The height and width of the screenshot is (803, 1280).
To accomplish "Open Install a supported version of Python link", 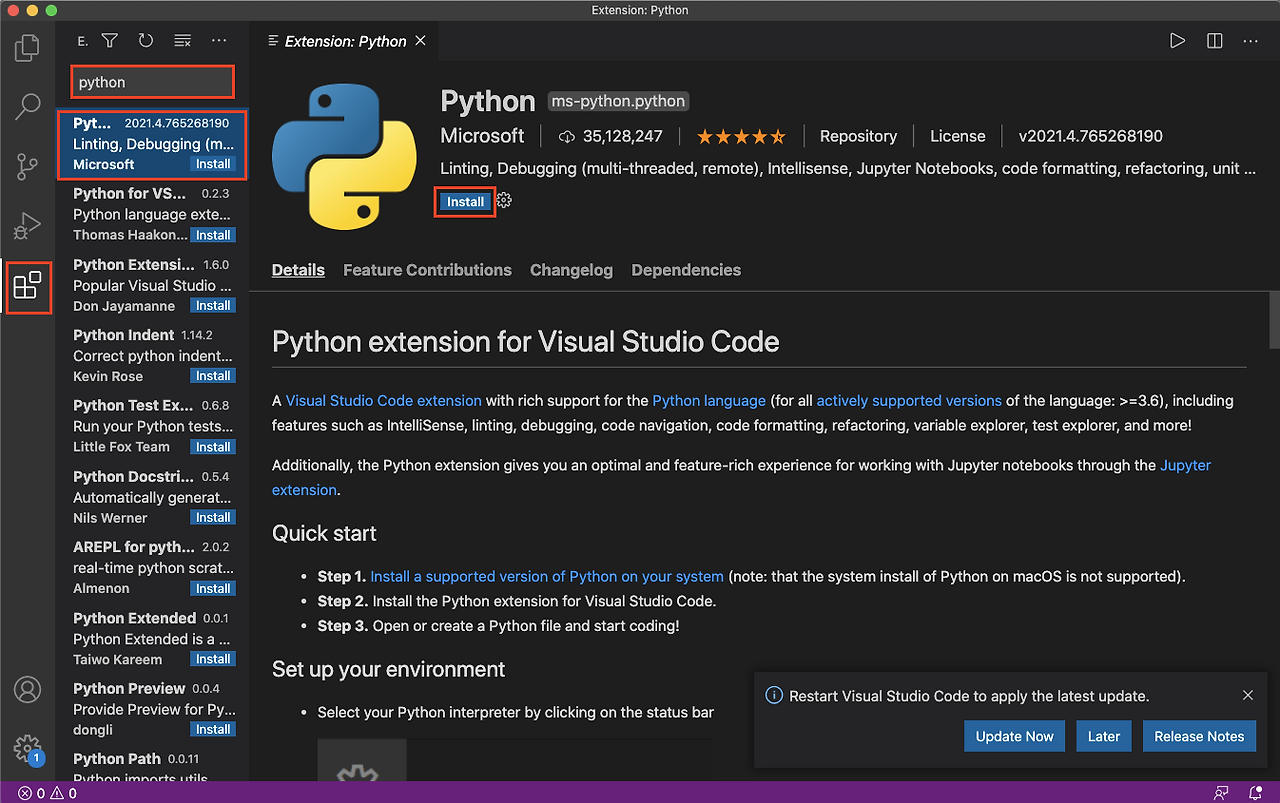I will 547,576.
